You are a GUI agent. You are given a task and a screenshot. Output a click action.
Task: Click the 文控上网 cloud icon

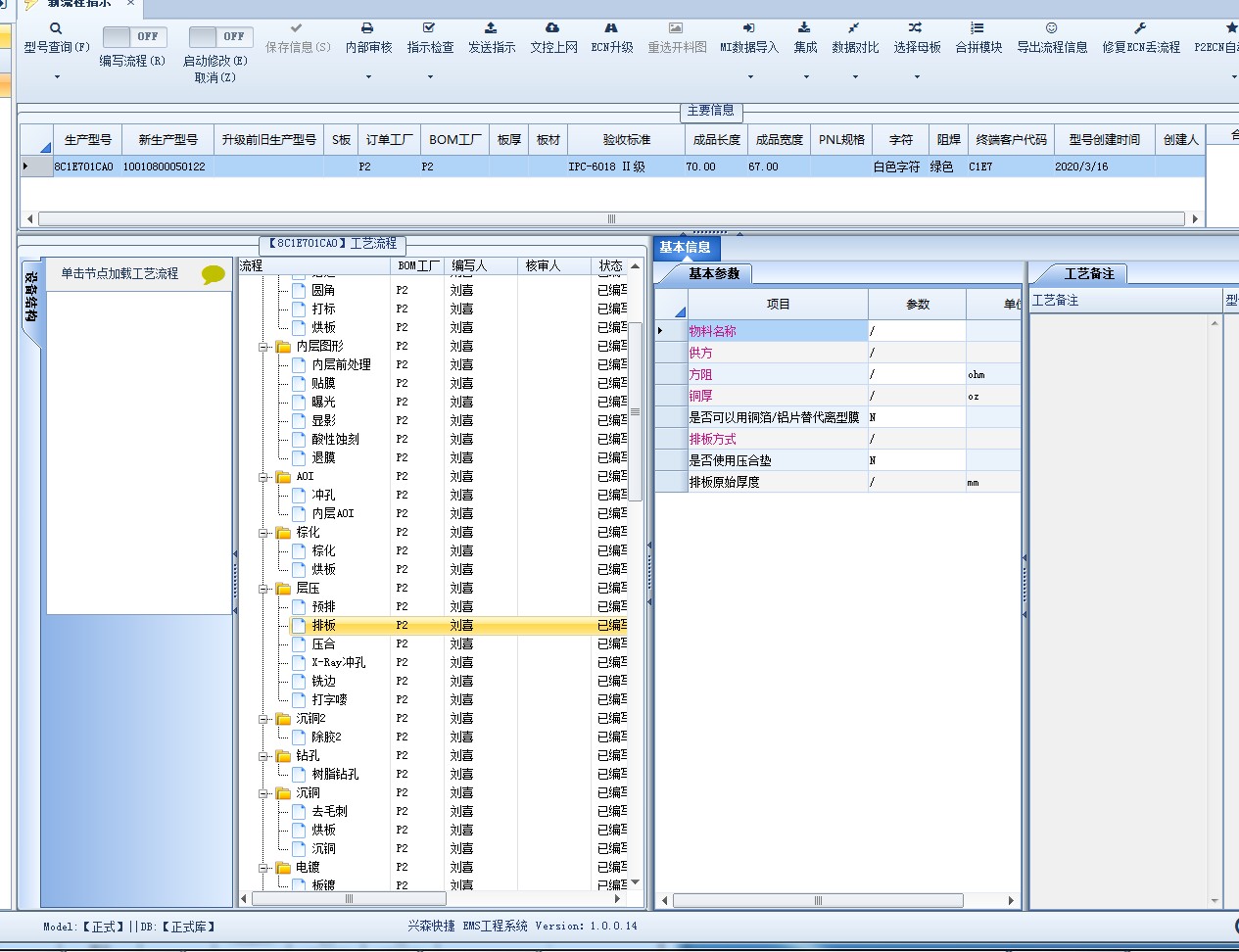(x=552, y=28)
